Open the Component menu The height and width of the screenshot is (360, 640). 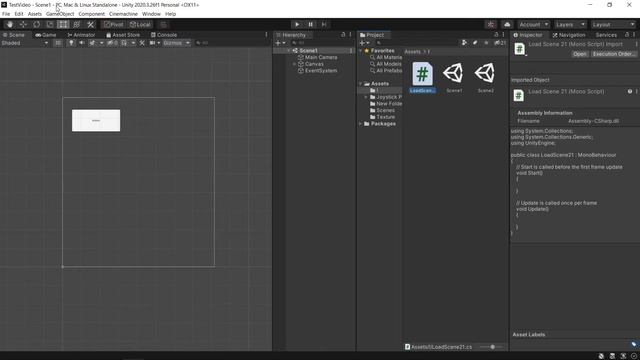point(91,14)
